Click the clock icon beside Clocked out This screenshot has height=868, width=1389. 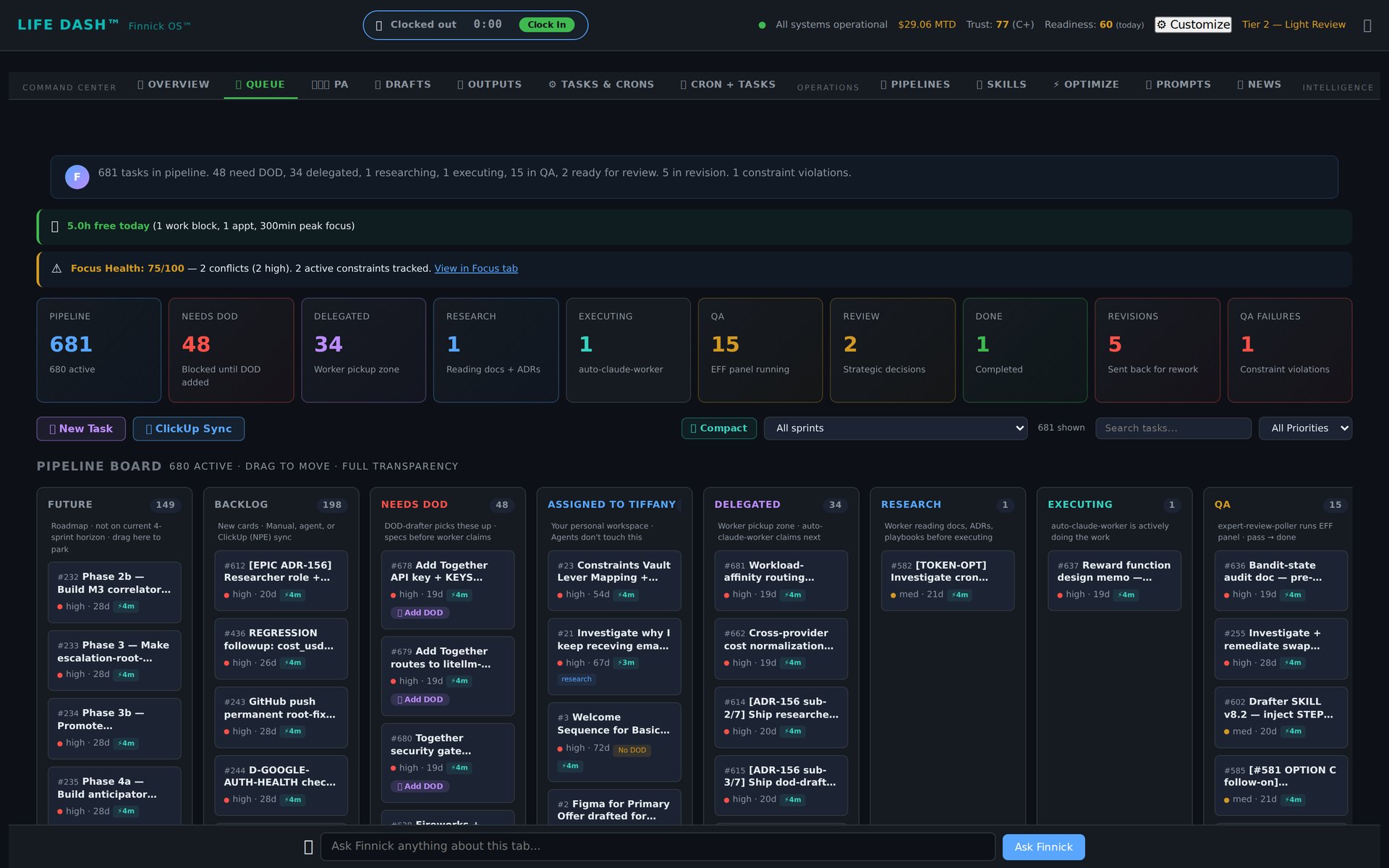click(x=378, y=25)
